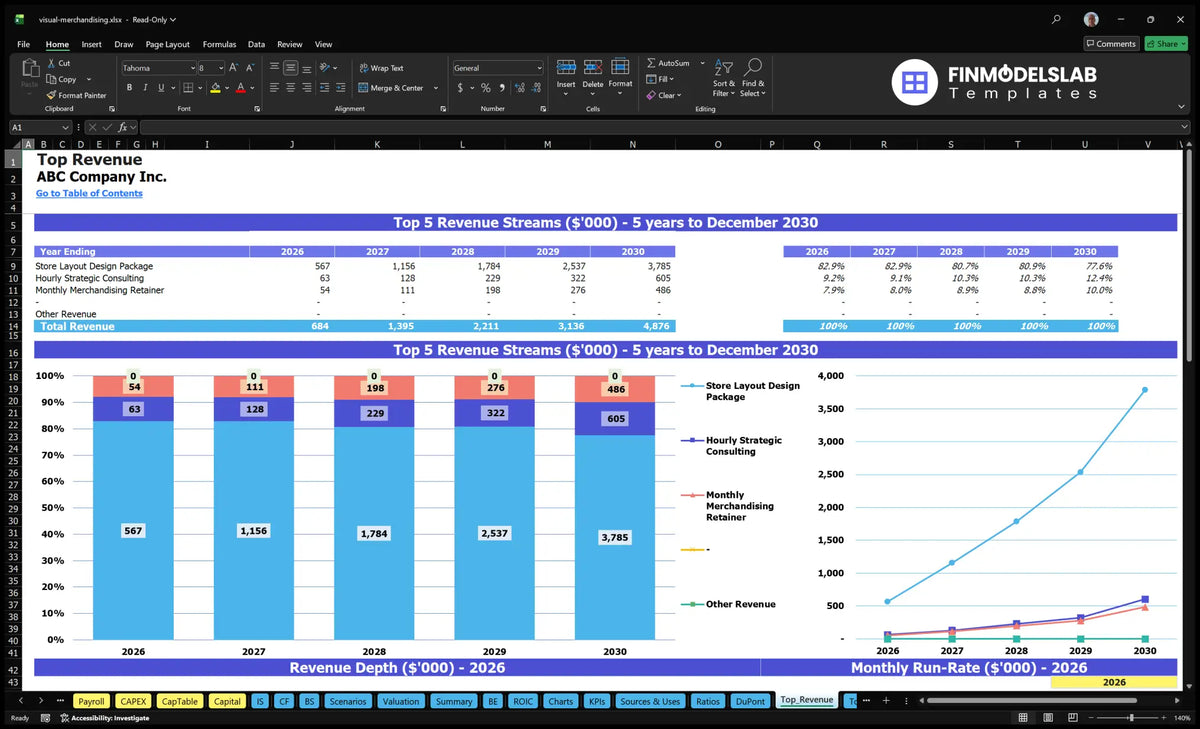Open the Merge & Center dropdown arrow
The height and width of the screenshot is (729, 1200).
[x=435, y=88]
